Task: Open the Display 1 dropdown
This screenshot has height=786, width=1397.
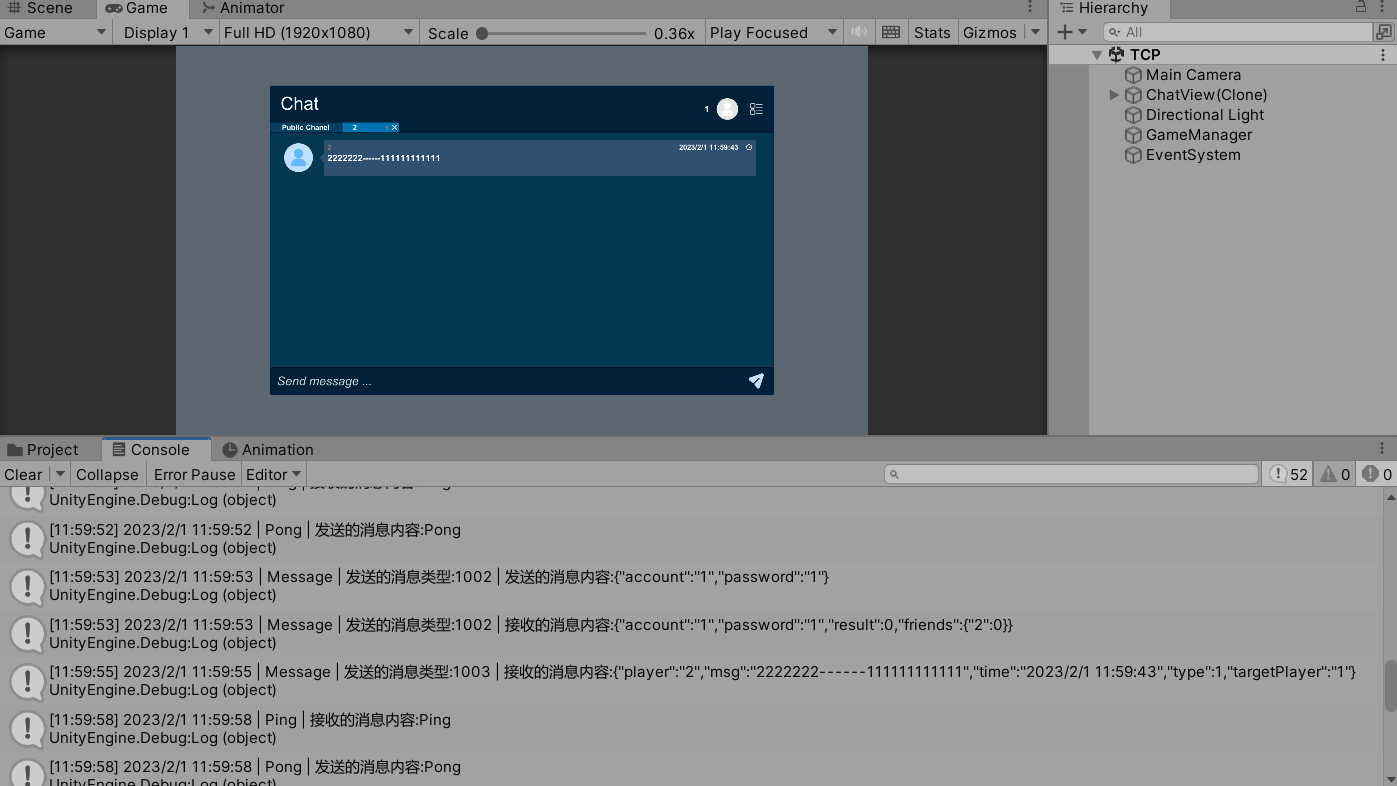Action: pos(168,32)
